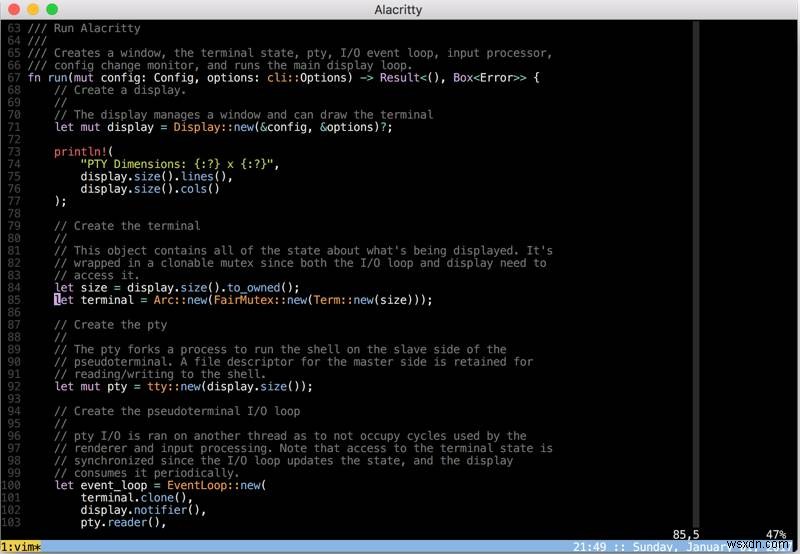Click 'tty::new(display.size());' on line 92

pos(230,387)
